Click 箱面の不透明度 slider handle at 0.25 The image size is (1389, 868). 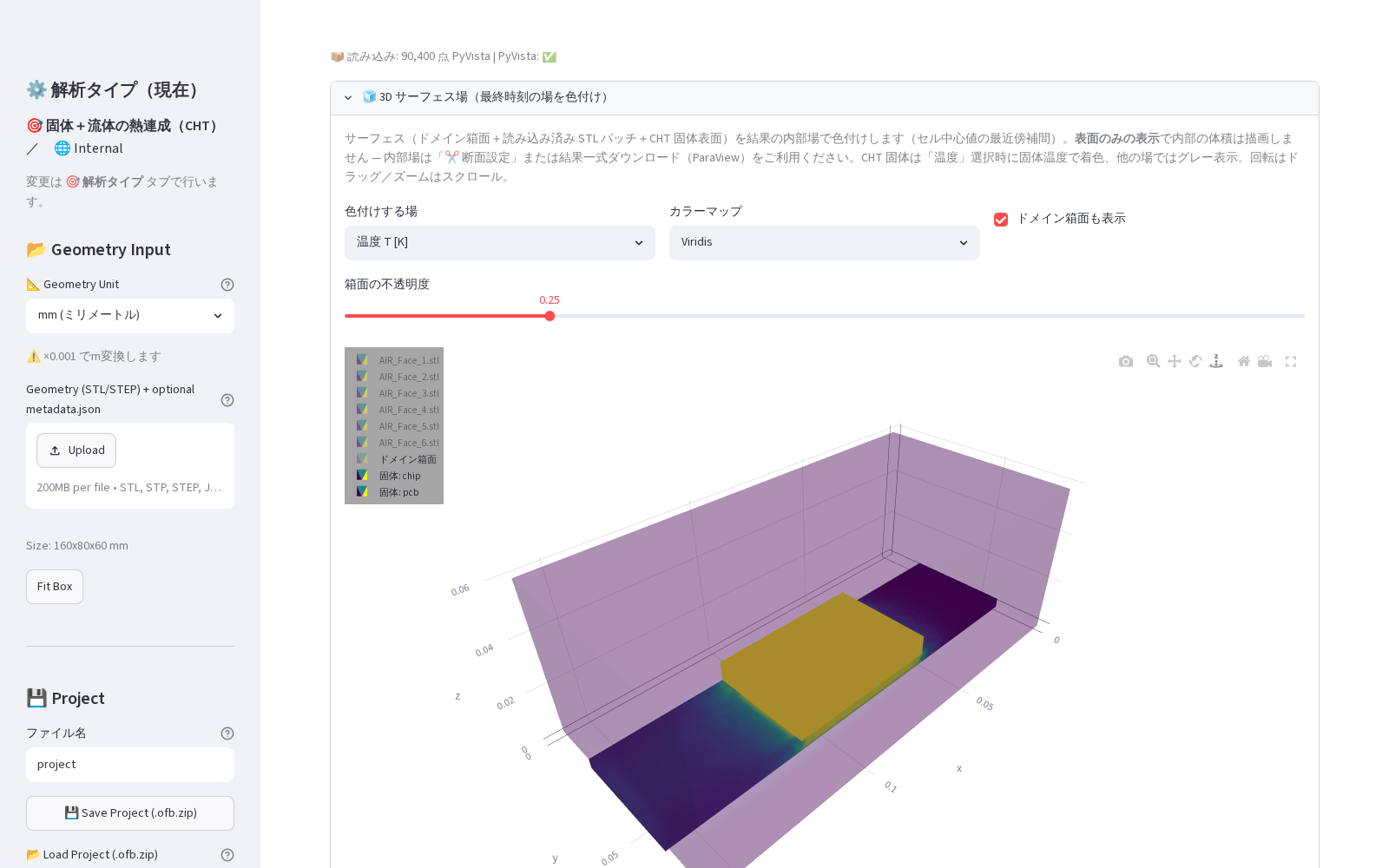[550, 316]
